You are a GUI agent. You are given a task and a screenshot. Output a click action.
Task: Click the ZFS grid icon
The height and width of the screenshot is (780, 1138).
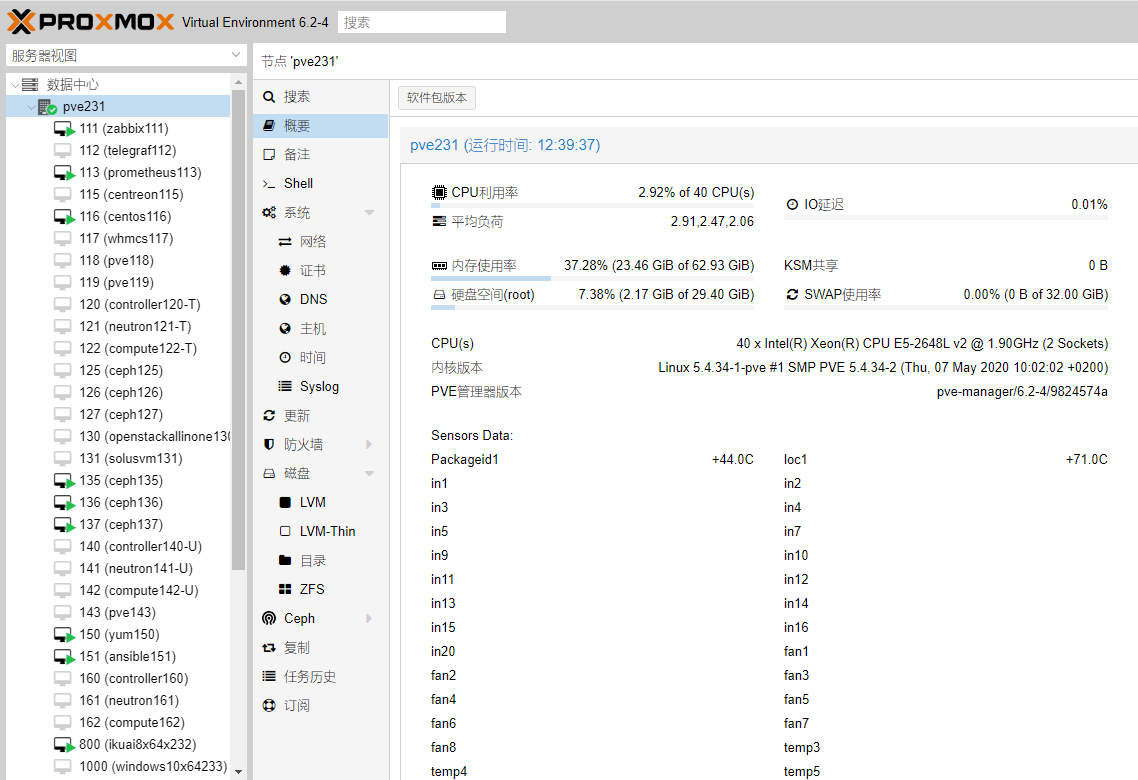pos(285,589)
